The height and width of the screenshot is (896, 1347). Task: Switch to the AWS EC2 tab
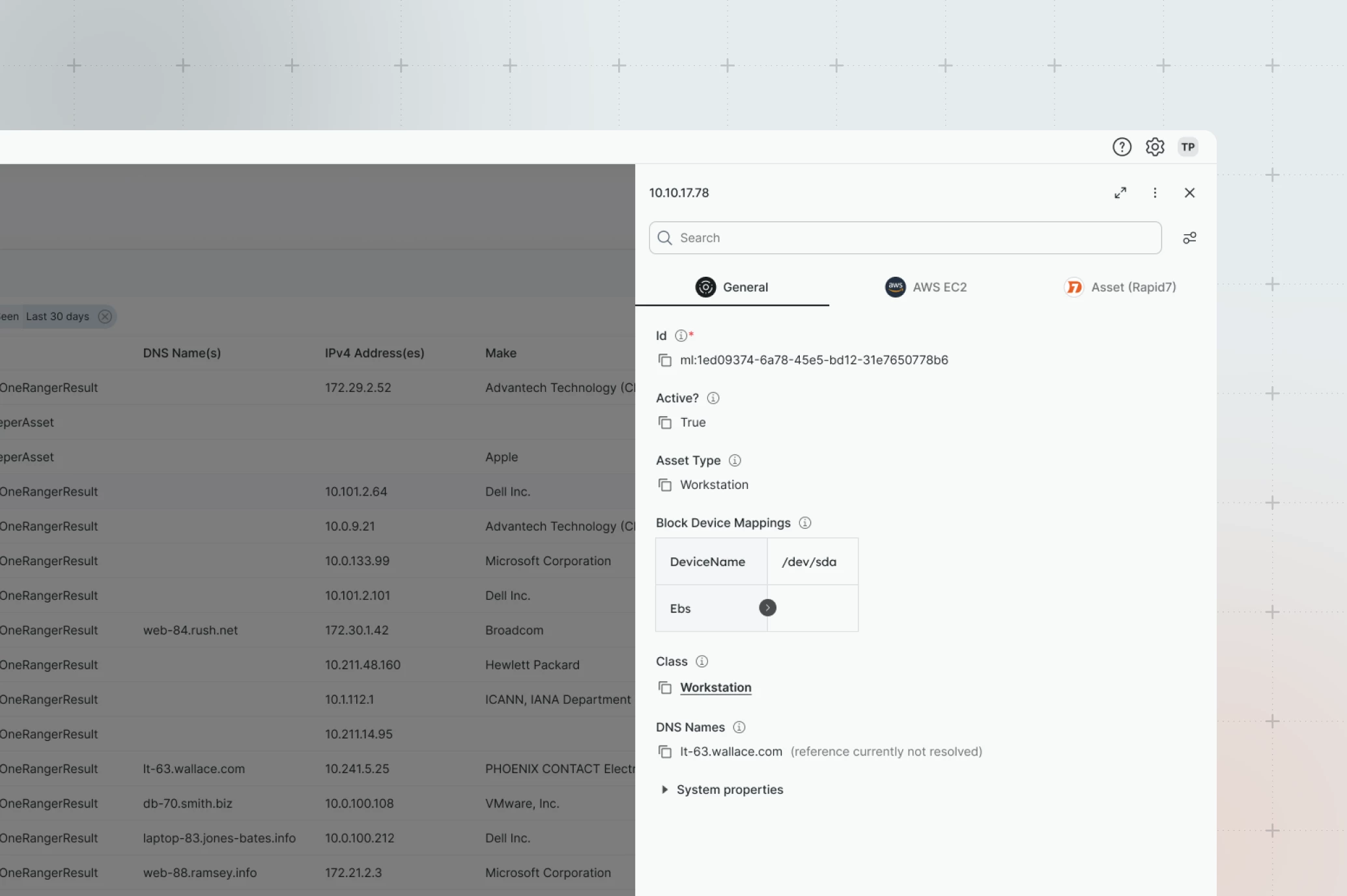point(926,287)
